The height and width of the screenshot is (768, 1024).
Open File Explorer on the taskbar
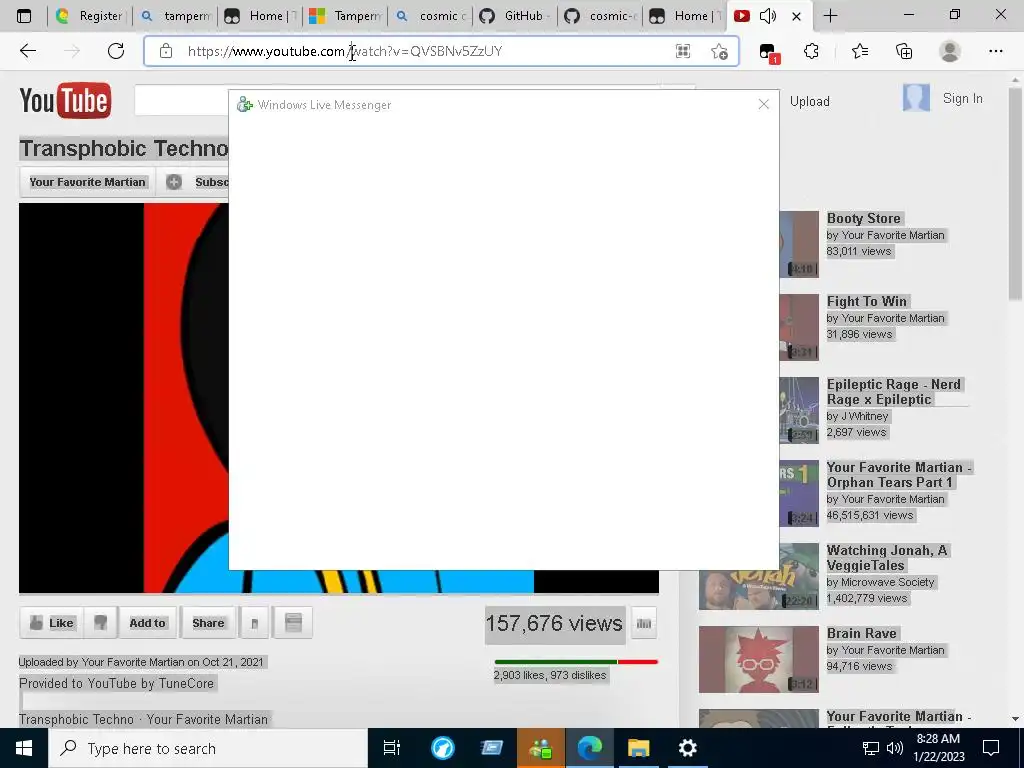pyautogui.click(x=638, y=748)
